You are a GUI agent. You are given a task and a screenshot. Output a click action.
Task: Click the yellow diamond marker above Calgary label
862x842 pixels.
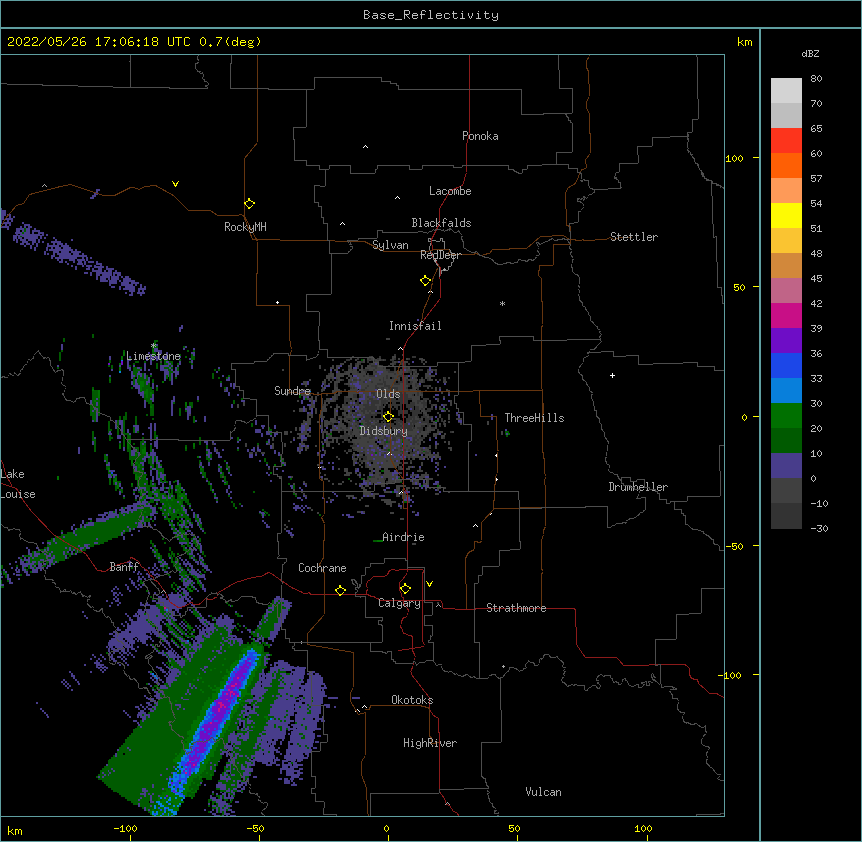[405, 589]
